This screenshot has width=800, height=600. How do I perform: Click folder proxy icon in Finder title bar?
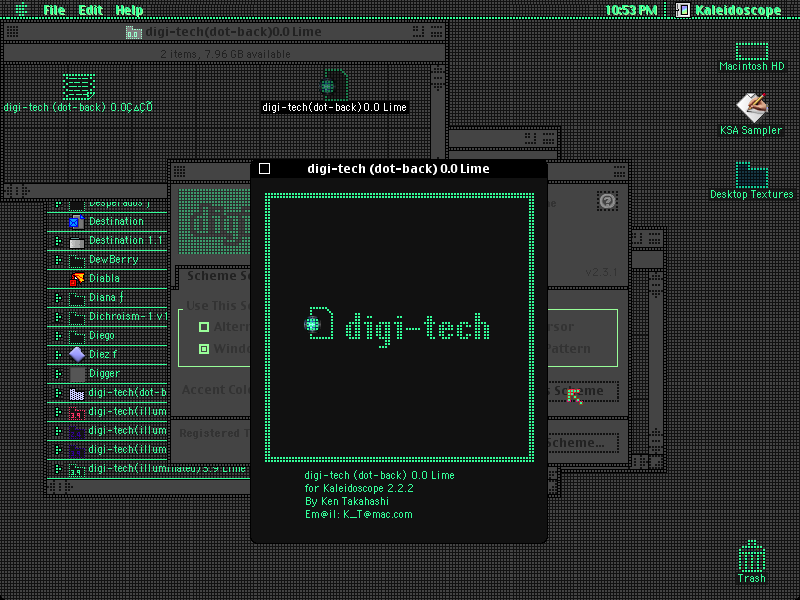click(x=134, y=32)
